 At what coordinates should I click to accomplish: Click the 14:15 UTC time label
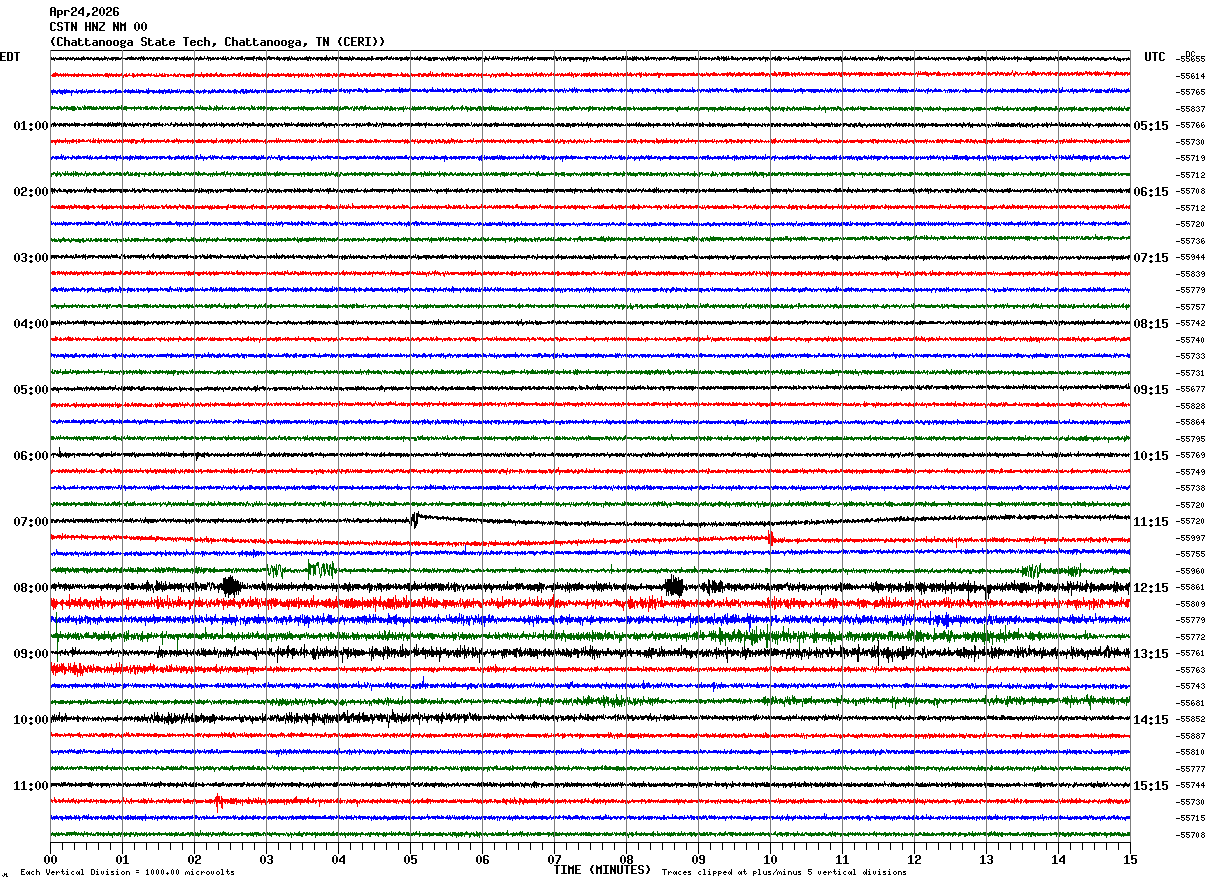point(1151,720)
